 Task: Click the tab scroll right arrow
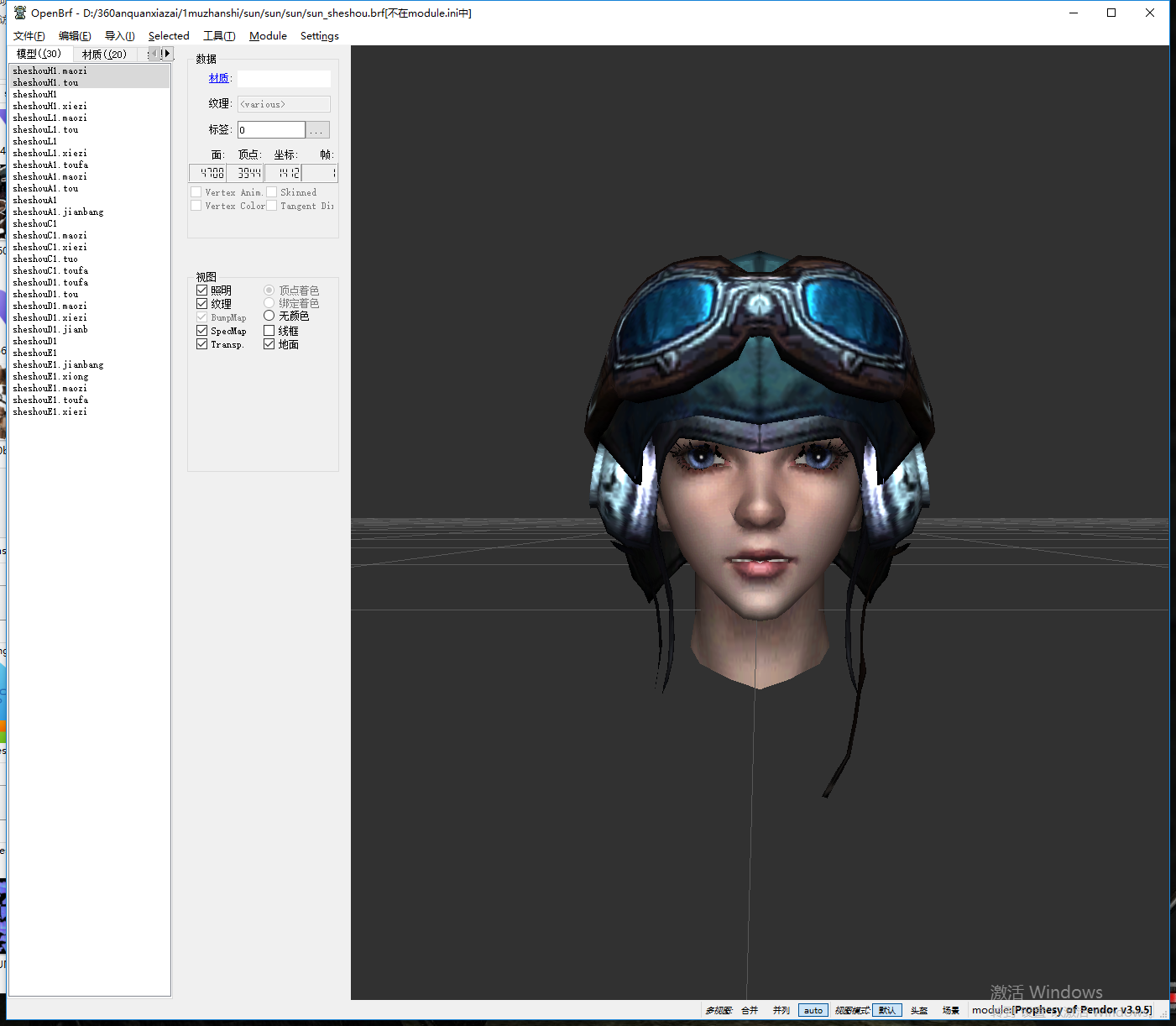167,54
